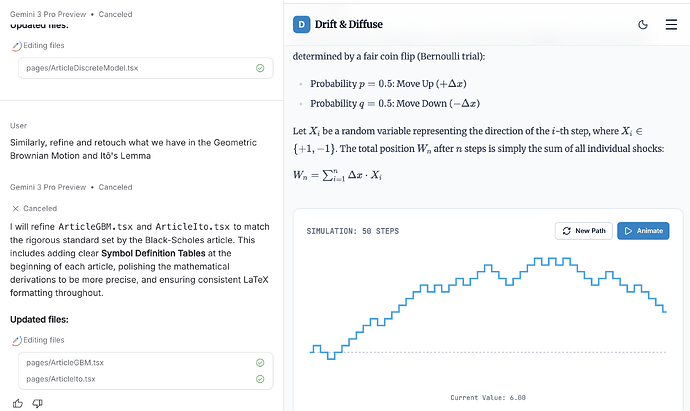This screenshot has height=411, width=690.
Task: Click the pencil icon near ArticleGBM files
Action: [16, 341]
